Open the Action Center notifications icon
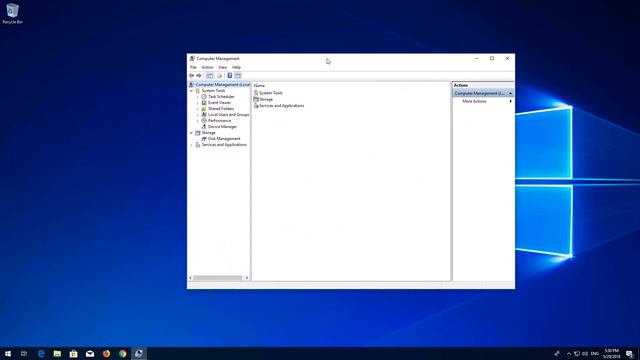Screen dimensions: 640x360 pos(629,354)
